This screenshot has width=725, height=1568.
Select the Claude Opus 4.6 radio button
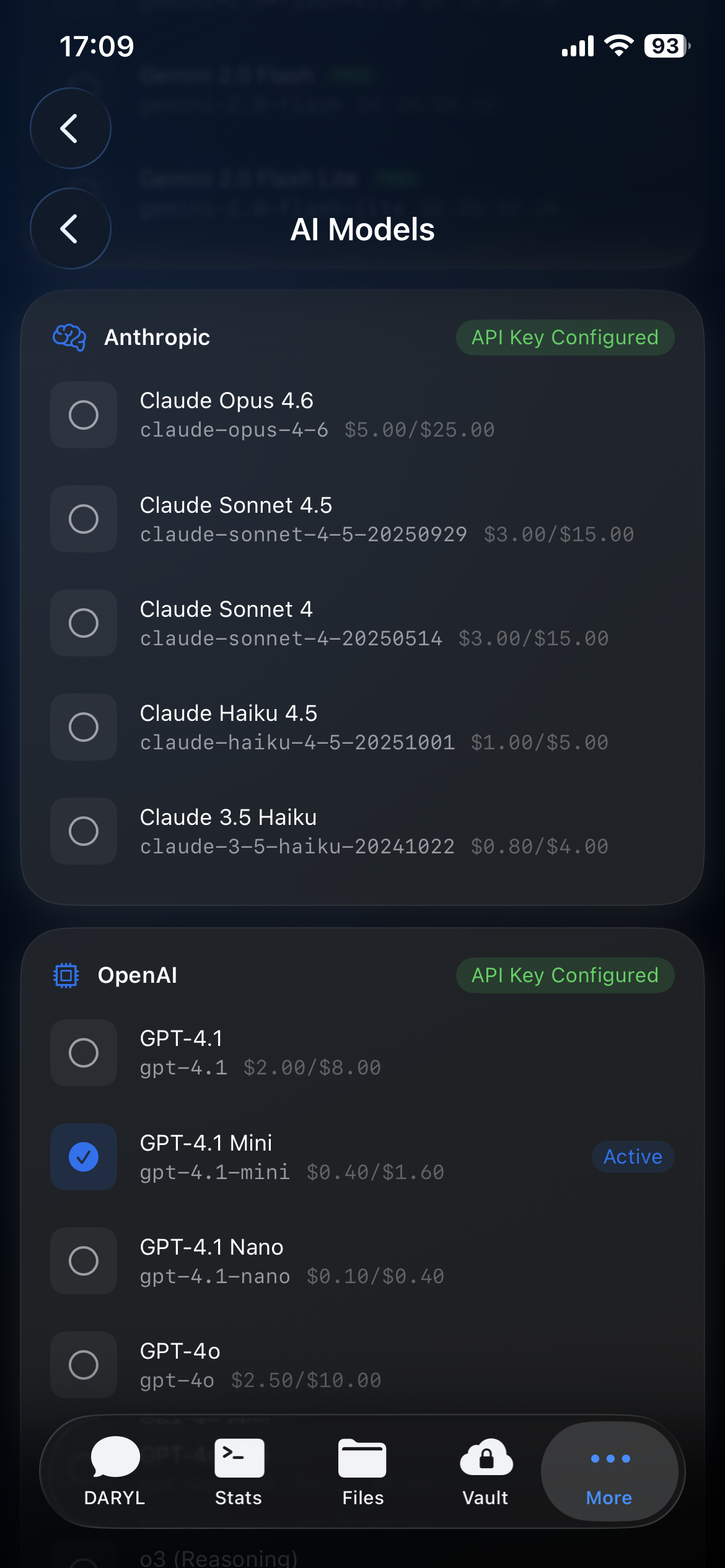[84, 415]
